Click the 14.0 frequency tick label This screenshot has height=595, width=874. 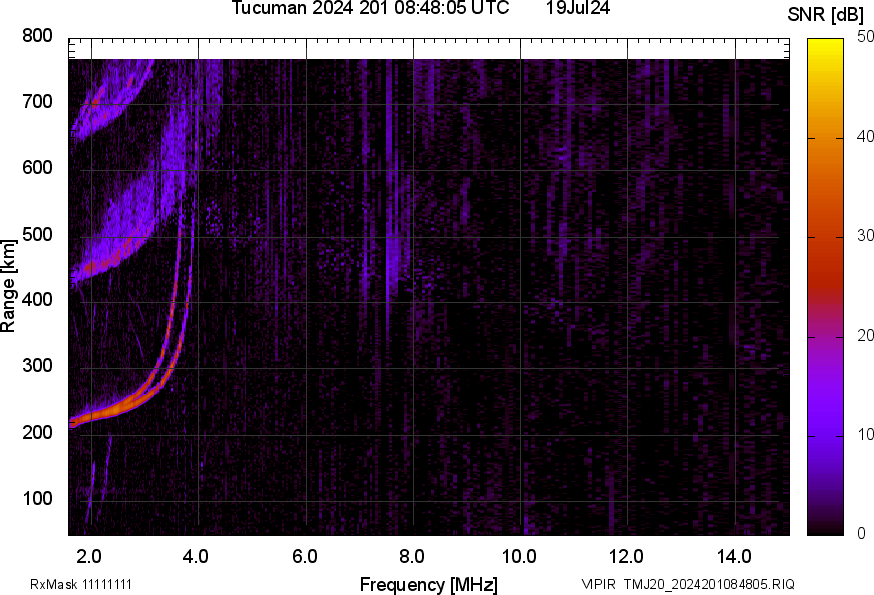click(734, 556)
